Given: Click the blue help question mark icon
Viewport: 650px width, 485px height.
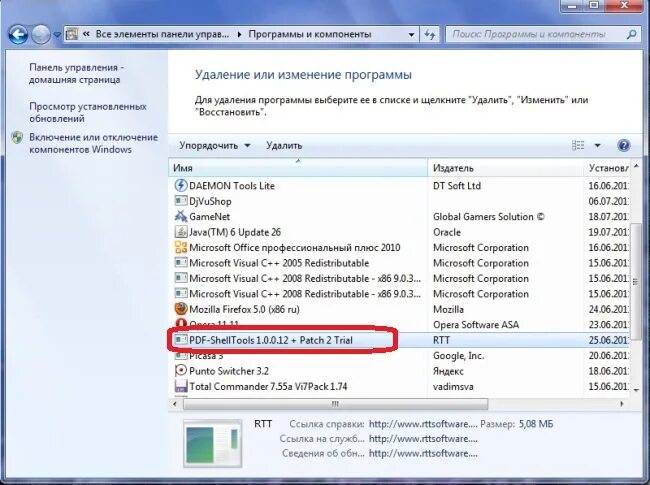Looking at the screenshot, I should click(623, 145).
